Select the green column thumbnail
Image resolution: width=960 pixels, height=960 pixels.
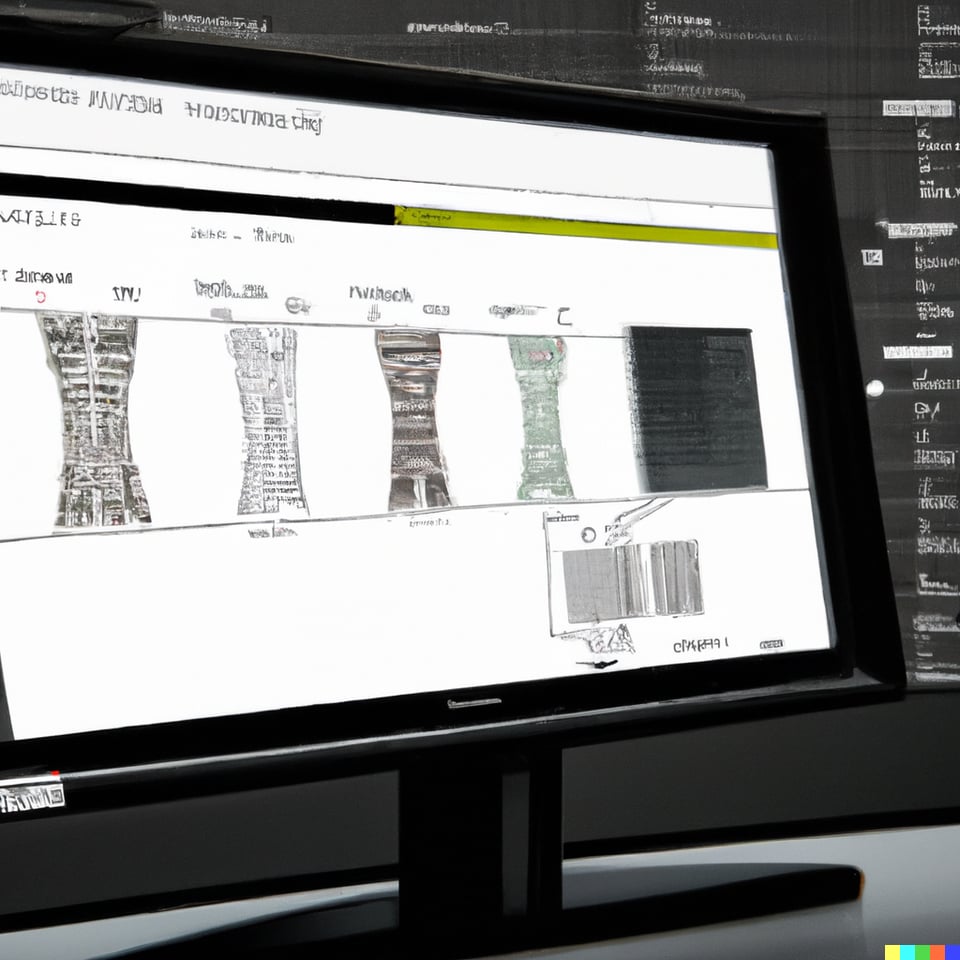coord(541,418)
